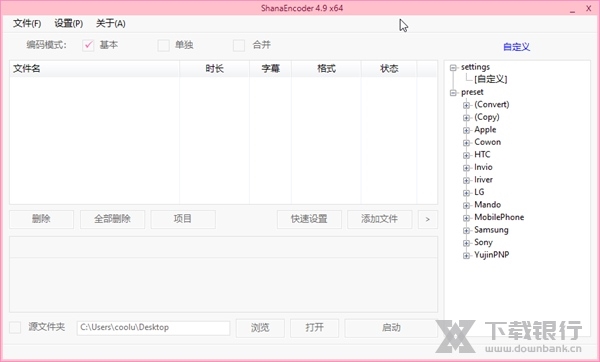Expand the MobilePhone preset node

466,218
